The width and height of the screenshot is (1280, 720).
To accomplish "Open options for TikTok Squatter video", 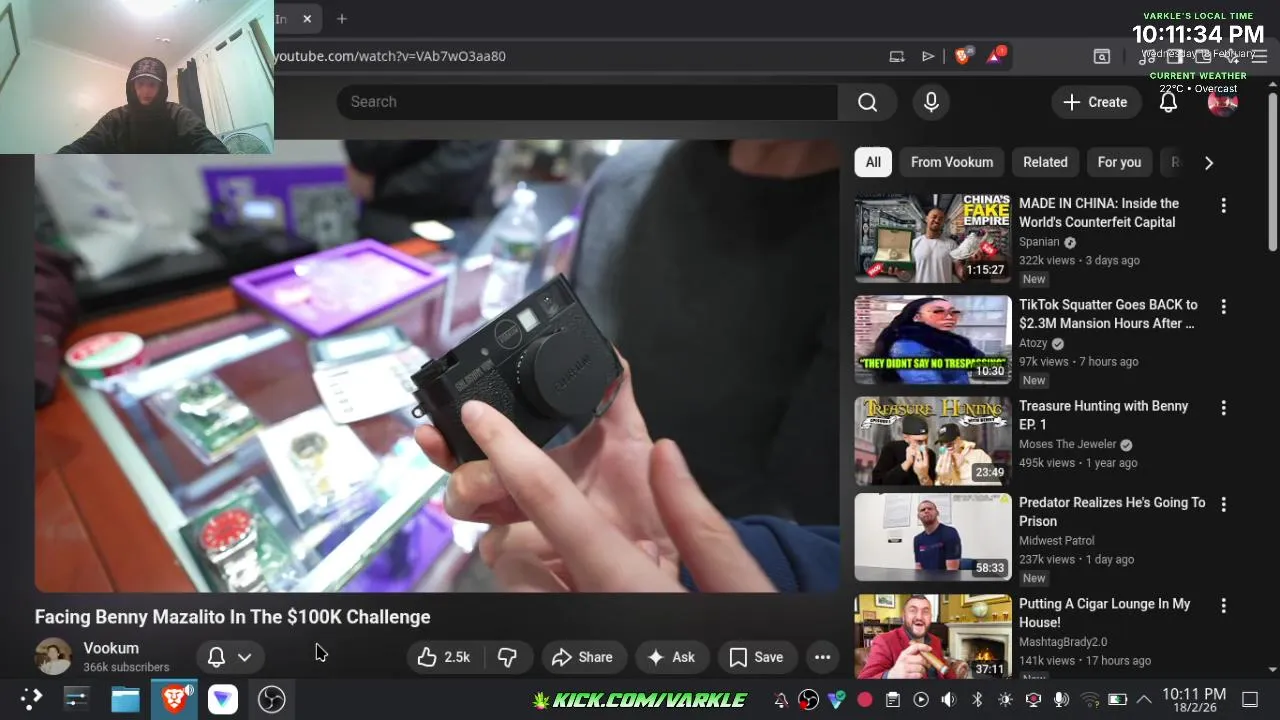I will pyautogui.click(x=1223, y=306).
